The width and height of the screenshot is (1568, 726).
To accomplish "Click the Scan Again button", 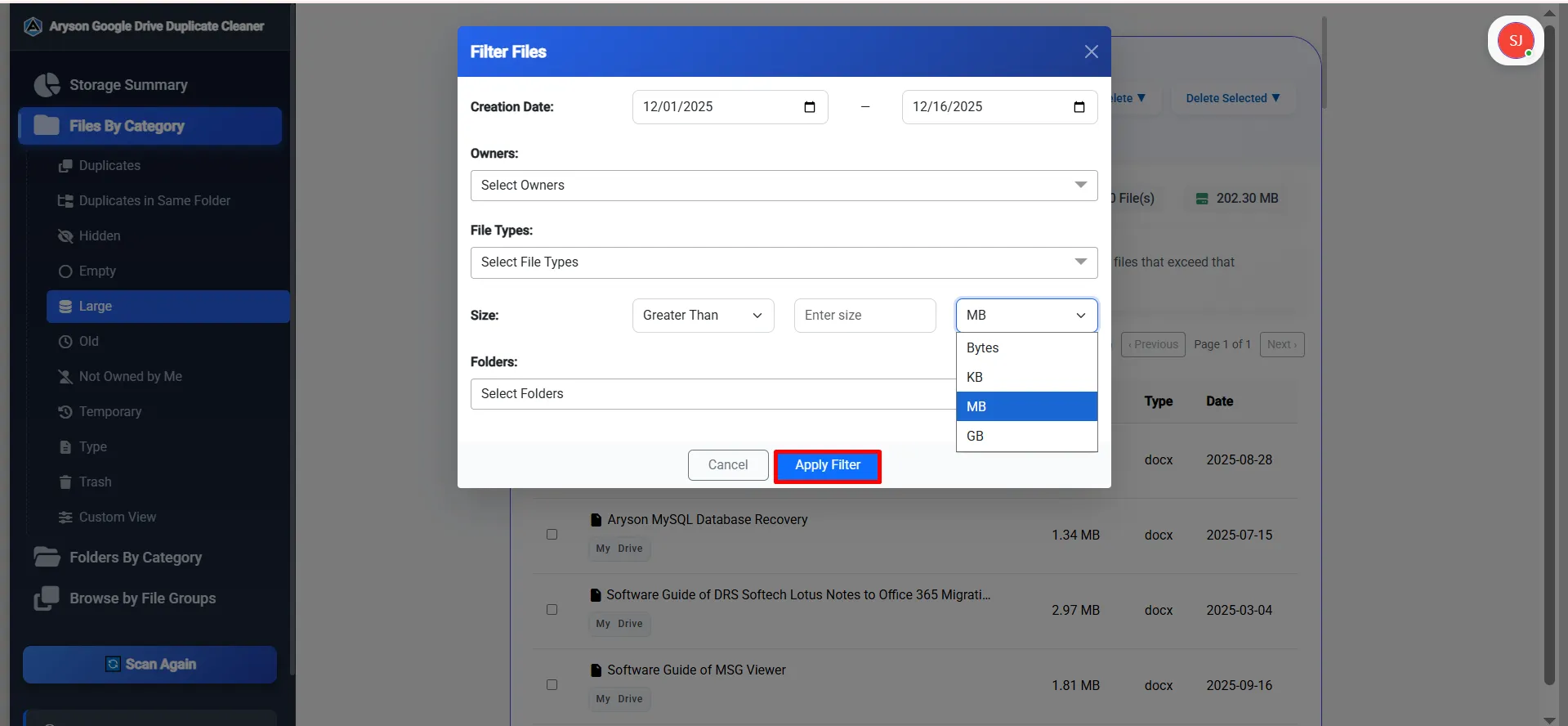I will [150, 665].
